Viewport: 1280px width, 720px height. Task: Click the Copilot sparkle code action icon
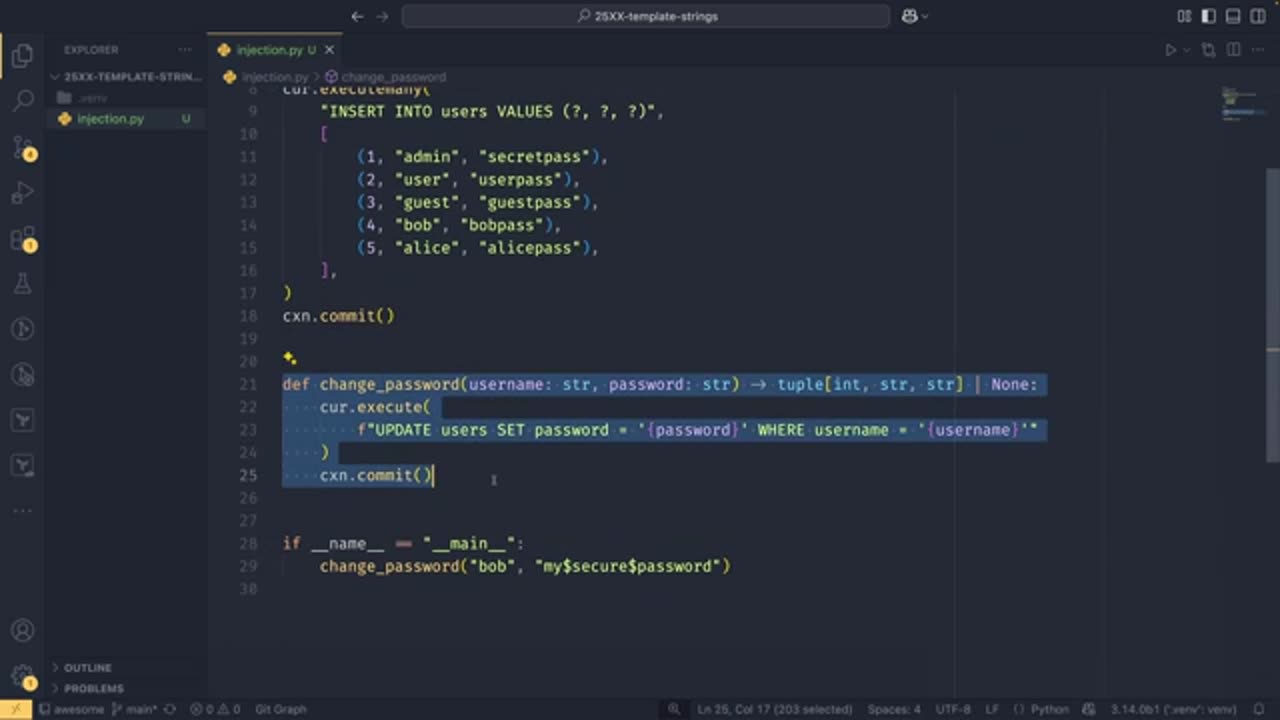pyautogui.click(x=289, y=358)
